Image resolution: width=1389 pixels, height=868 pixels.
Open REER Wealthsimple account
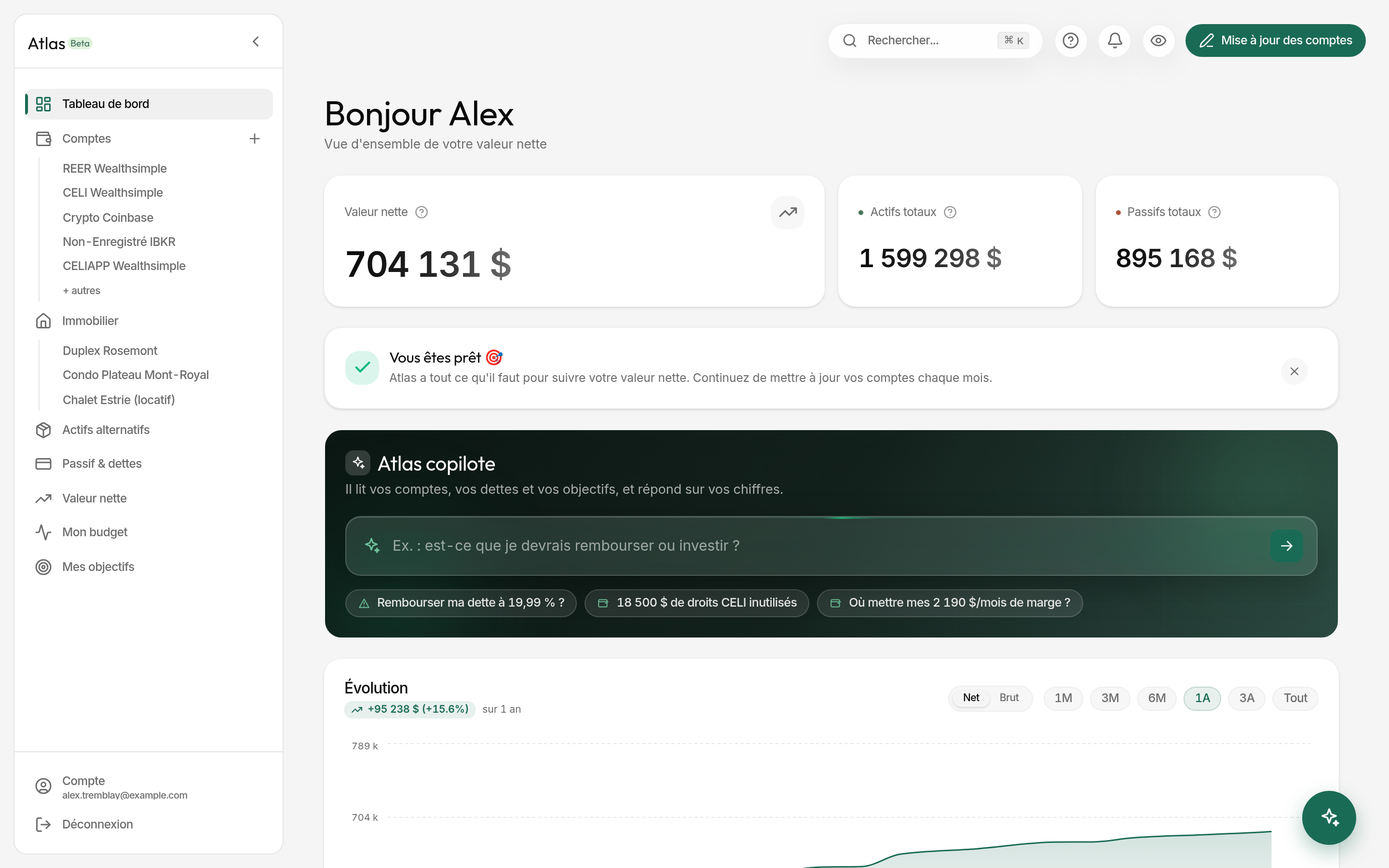pyautogui.click(x=115, y=168)
